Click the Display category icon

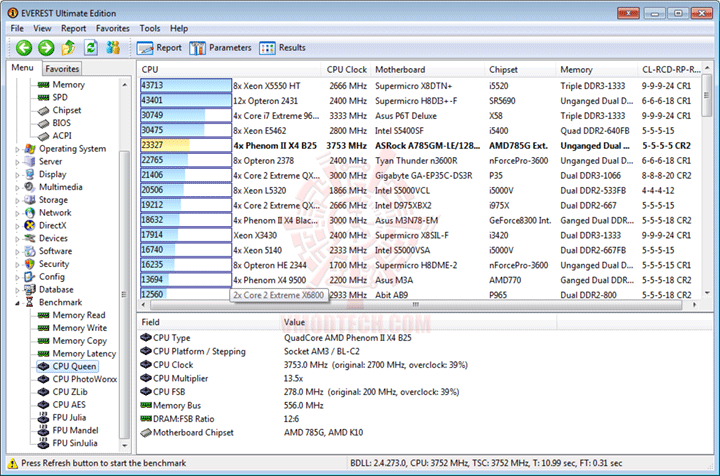pos(30,174)
